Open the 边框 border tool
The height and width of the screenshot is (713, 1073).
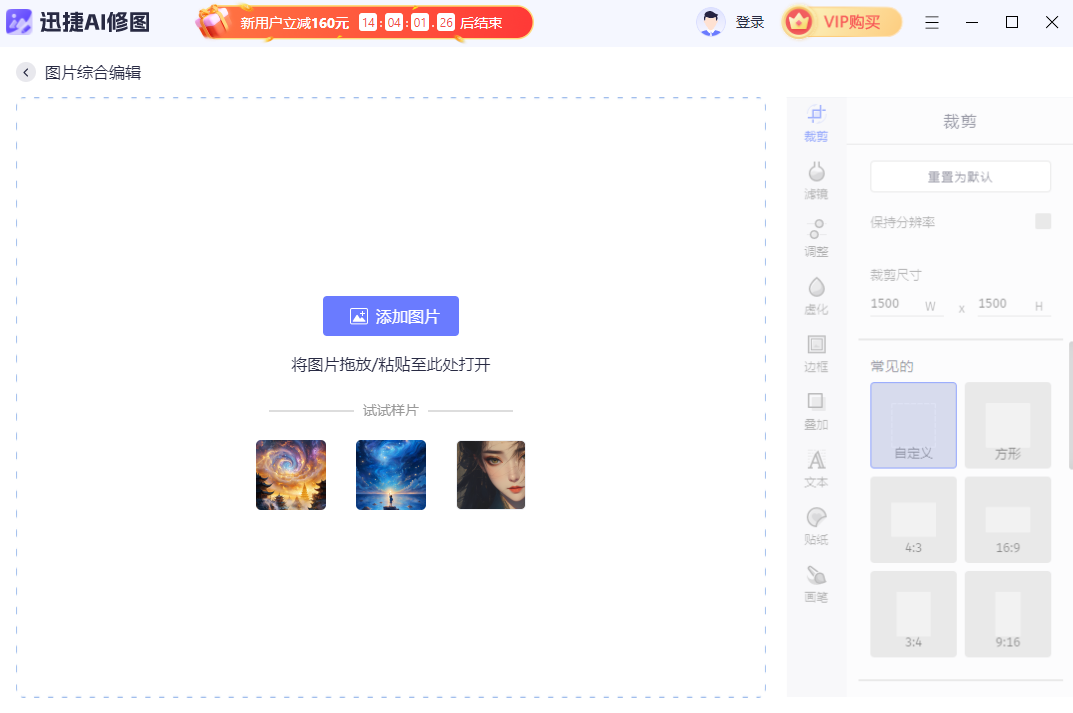[815, 354]
